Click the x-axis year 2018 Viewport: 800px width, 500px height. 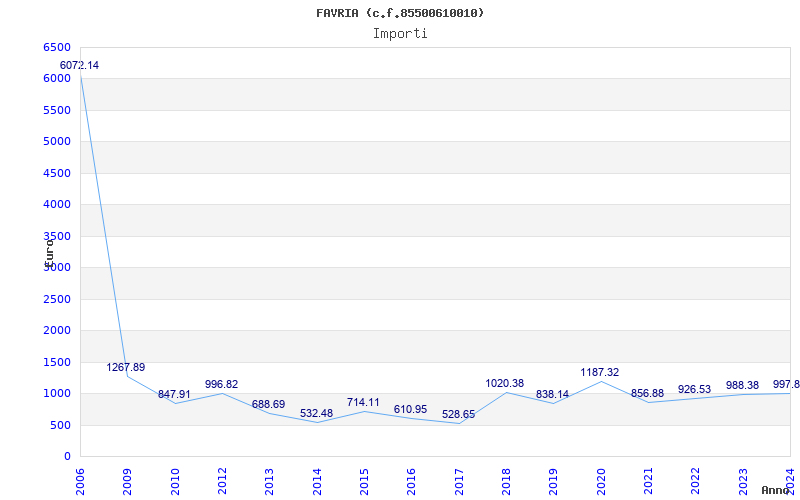pyautogui.click(x=506, y=482)
